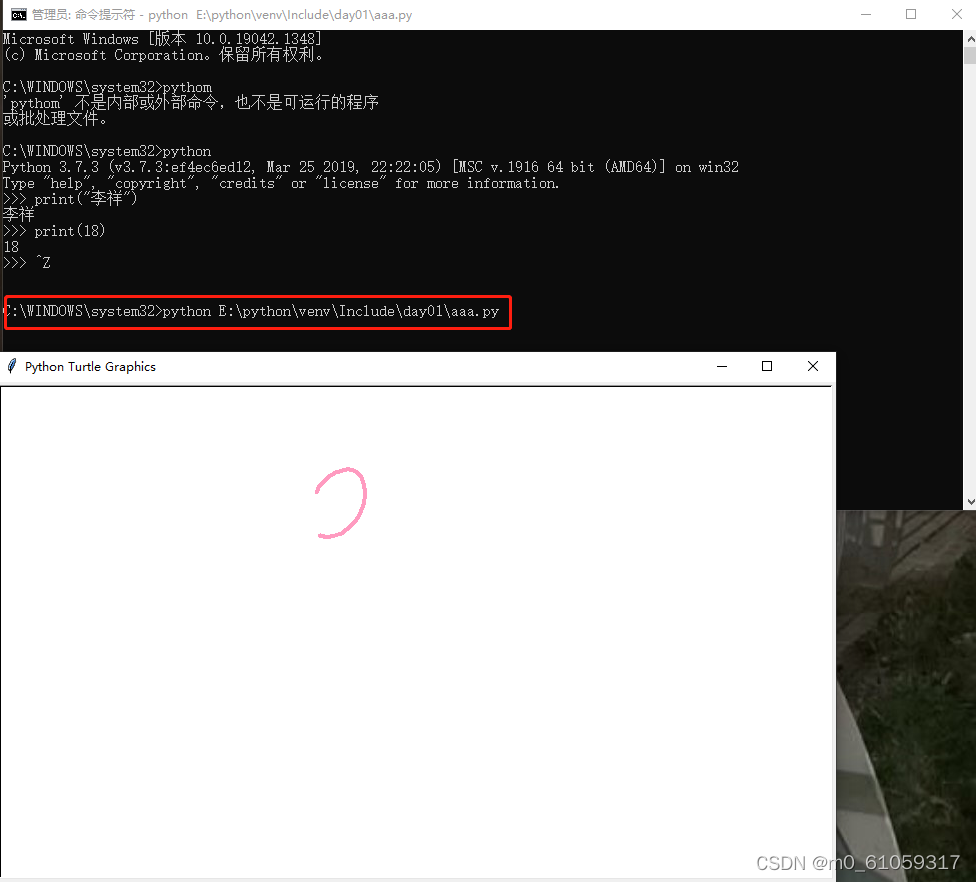The height and width of the screenshot is (882, 976).
Task: Minimize the command prompt window
Action: (865, 14)
